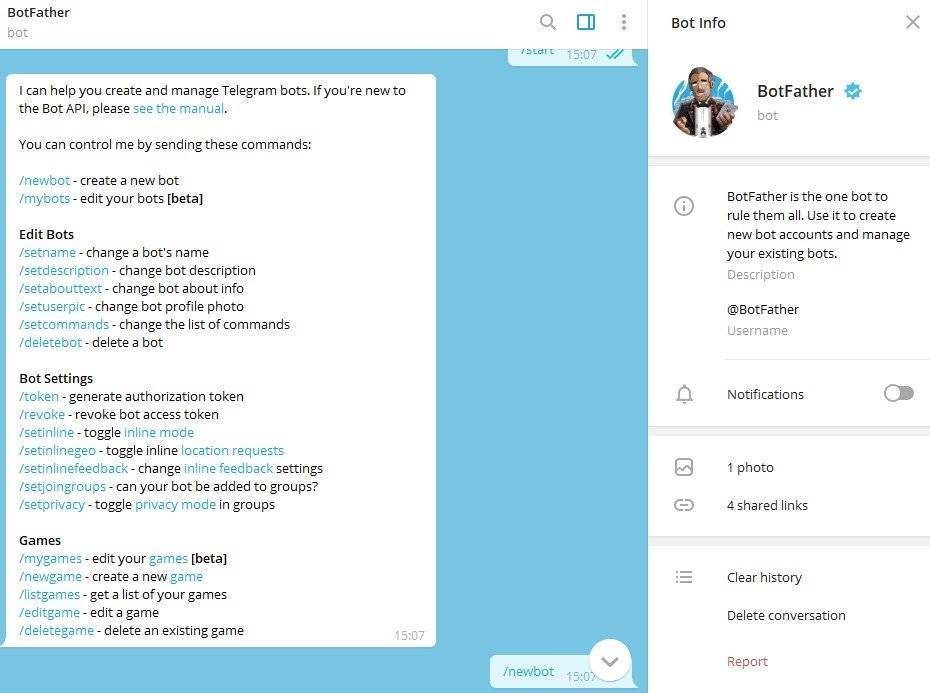Select Clear history option
930x693 pixels.
pyautogui.click(x=764, y=577)
